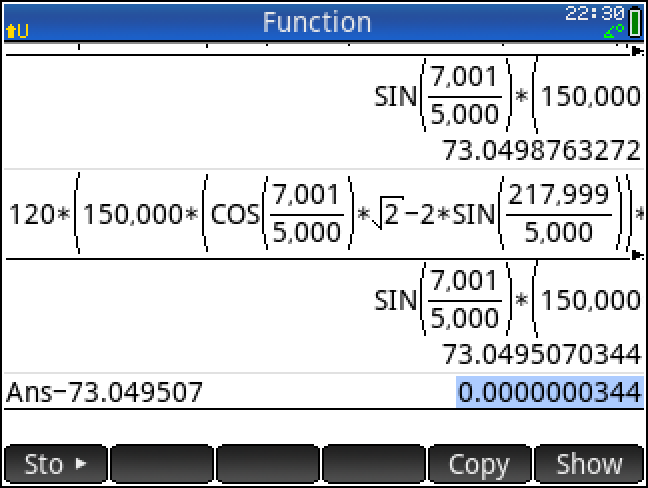The width and height of the screenshot is (648, 488).
Task: Tap the highlighted 0.0000000344 result
Action: pos(548,392)
